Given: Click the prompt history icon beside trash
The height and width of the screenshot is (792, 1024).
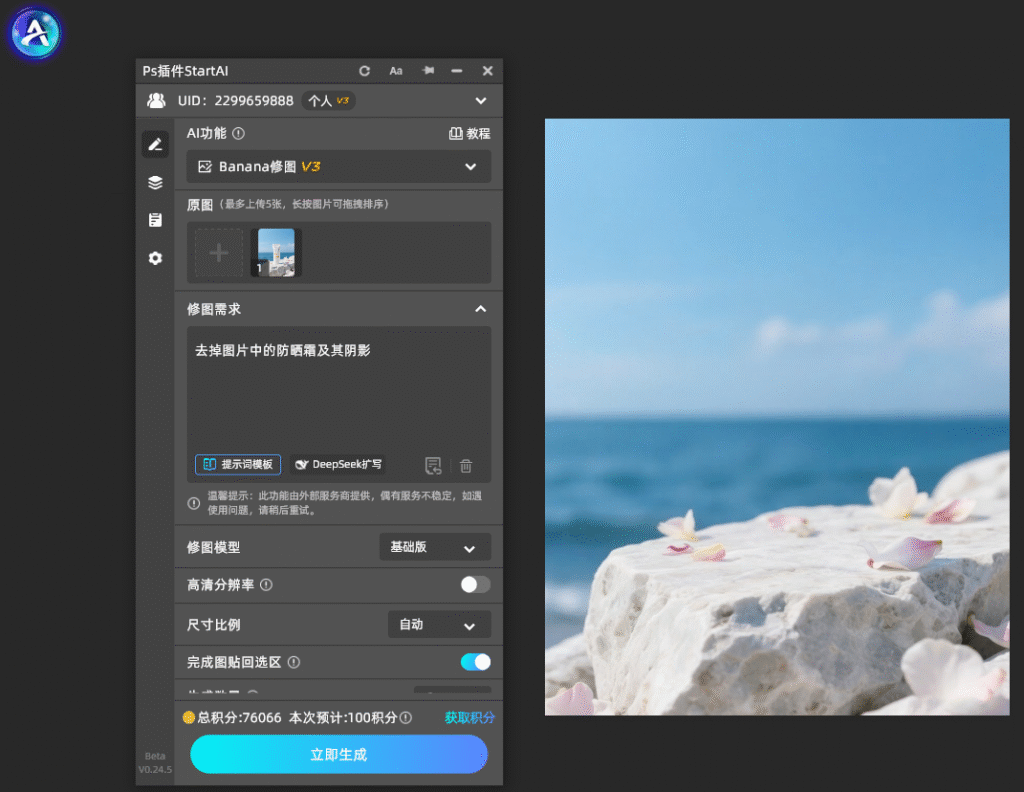Looking at the screenshot, I should click(433, 466).
